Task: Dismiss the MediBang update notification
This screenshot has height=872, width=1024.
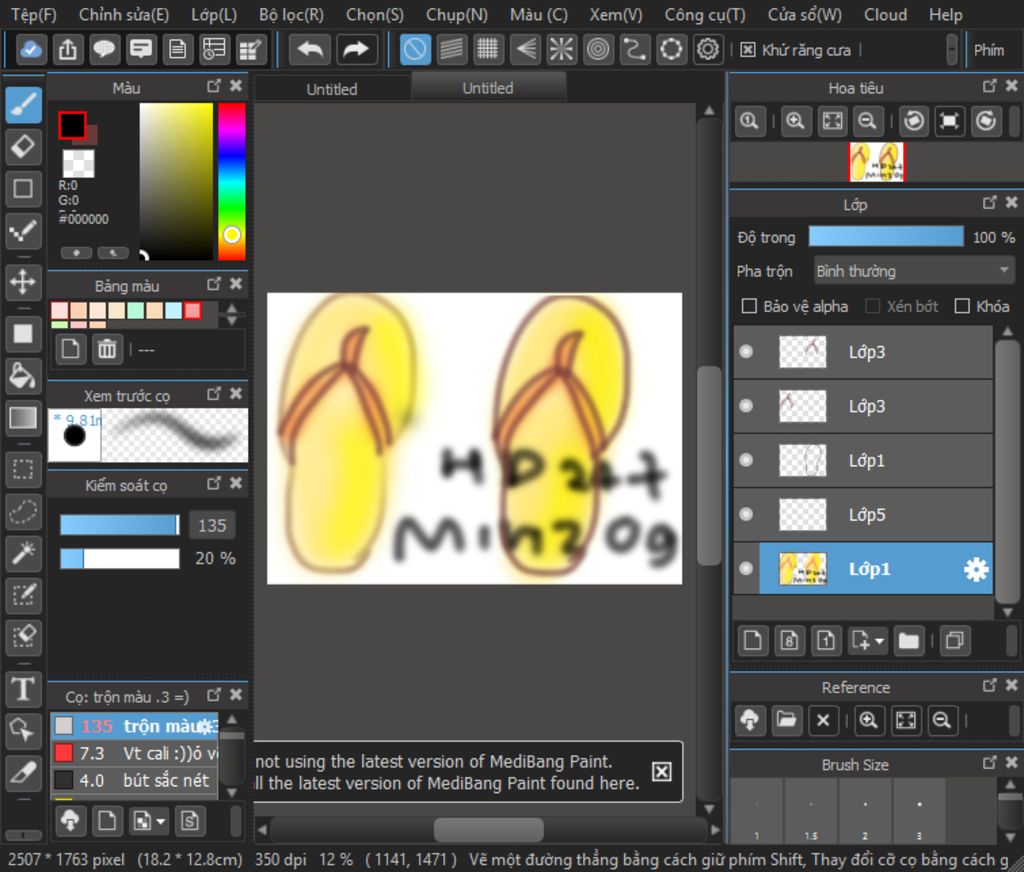Action: click(x=662, y=772)
